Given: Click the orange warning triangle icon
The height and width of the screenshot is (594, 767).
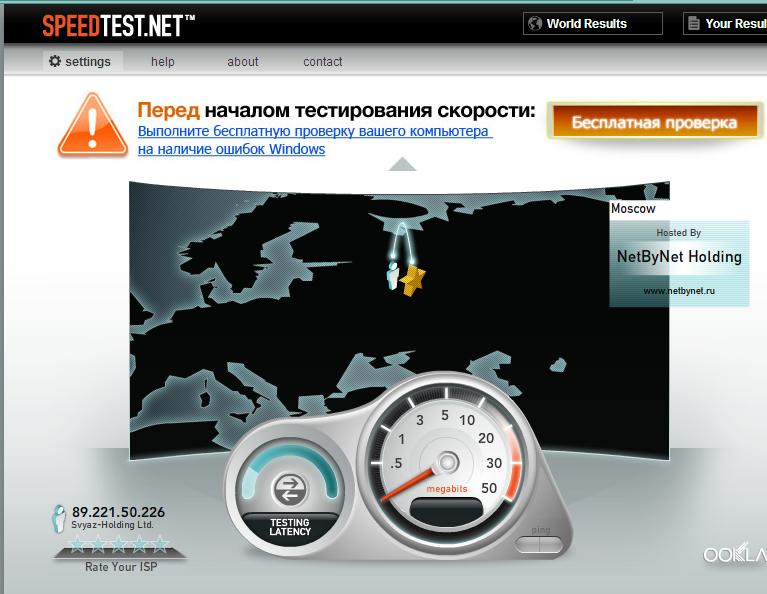Looking at the screenshot, I should pos(92,125).
